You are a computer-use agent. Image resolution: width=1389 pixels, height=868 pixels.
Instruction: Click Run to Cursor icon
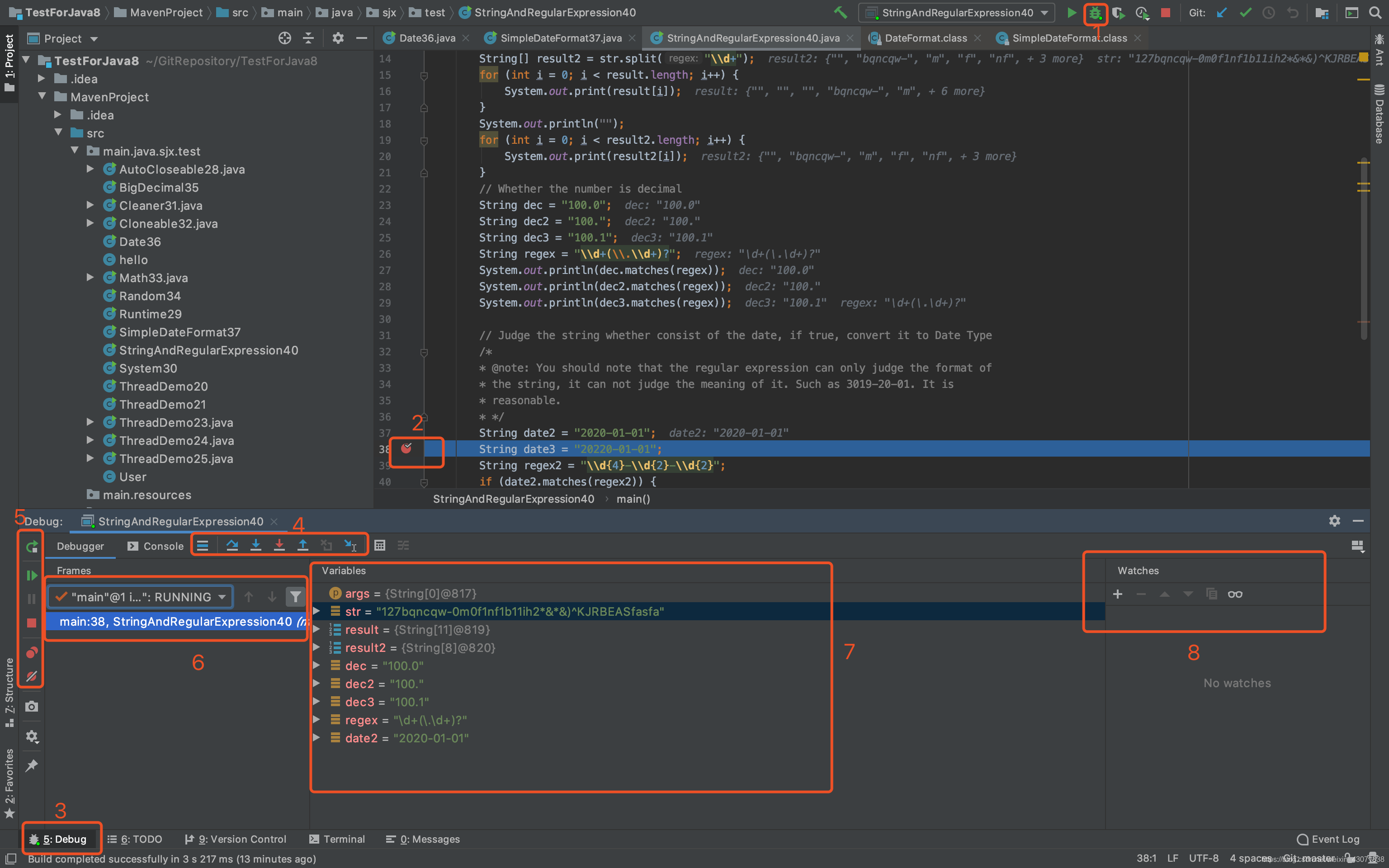click(350, 545)
